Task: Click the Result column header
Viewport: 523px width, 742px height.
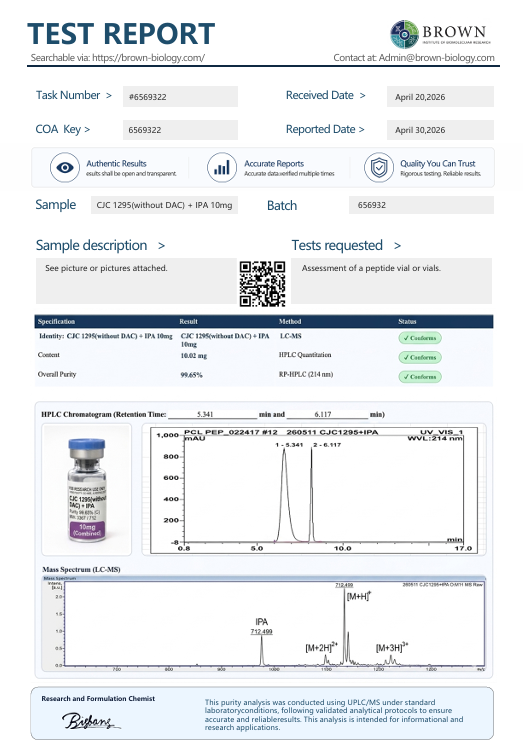Action: (x=188, y=321)
